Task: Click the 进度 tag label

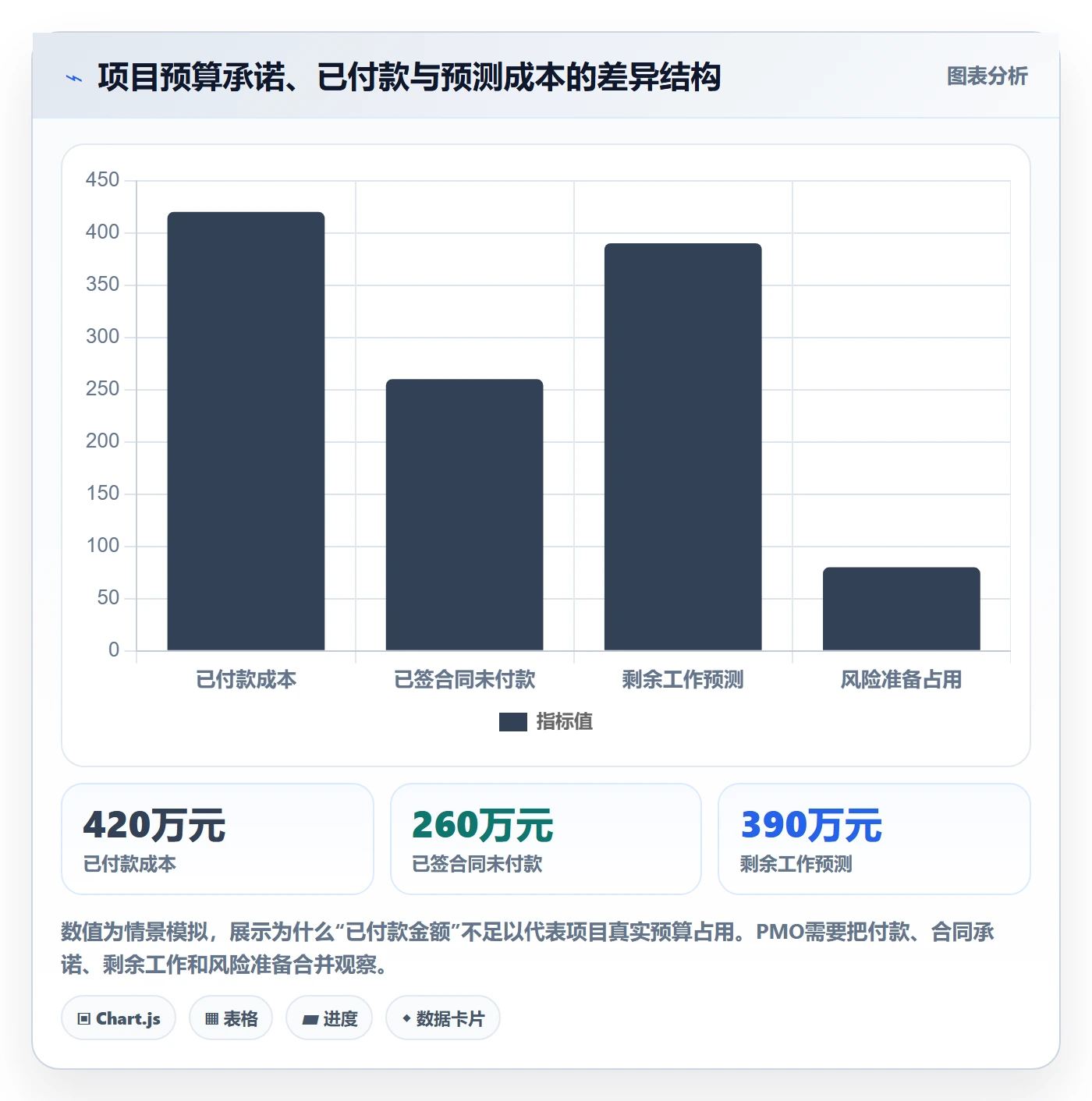Action: click(341, 1019)
